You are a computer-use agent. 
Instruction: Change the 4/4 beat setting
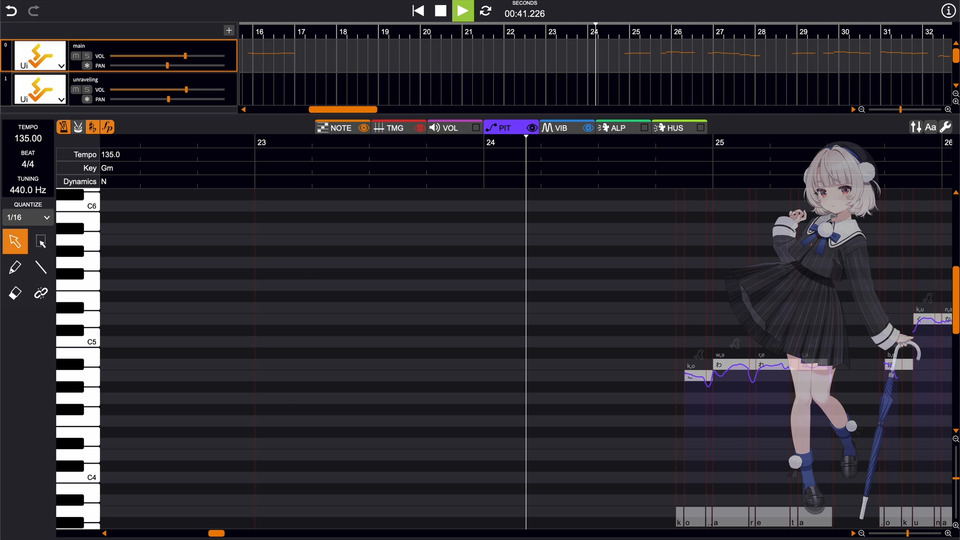coord(28,164)
